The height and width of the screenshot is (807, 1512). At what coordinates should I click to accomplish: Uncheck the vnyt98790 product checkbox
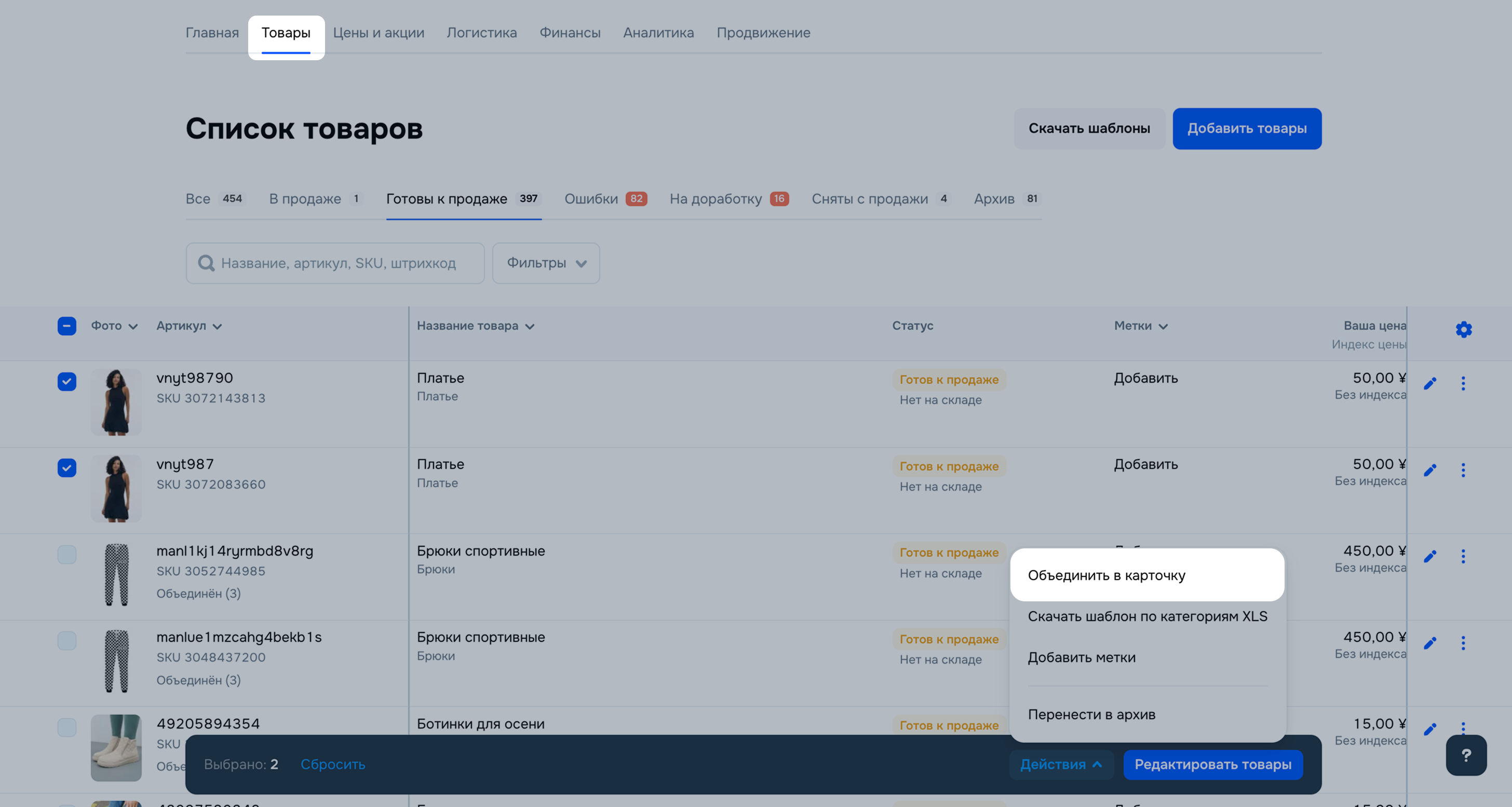pyautogui.click(x=67, y=382)
